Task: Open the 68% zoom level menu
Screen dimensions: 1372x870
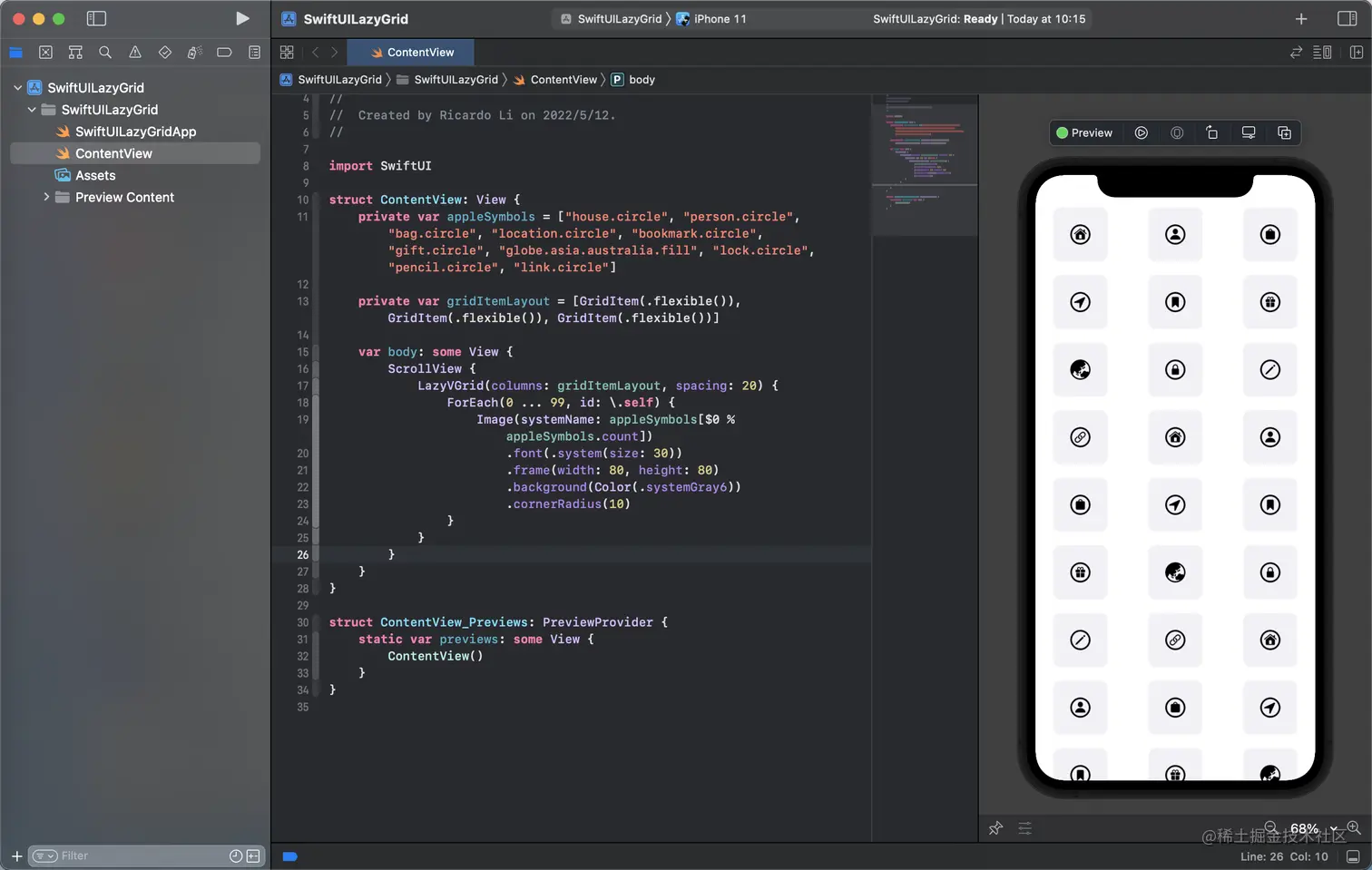Action: (x=1313, y=829)
